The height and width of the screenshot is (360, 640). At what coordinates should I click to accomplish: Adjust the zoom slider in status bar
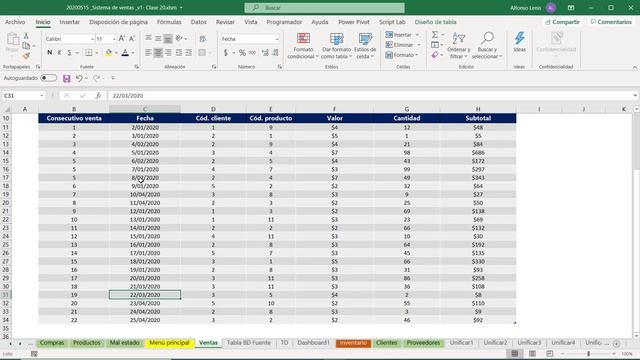click(589, 354)
